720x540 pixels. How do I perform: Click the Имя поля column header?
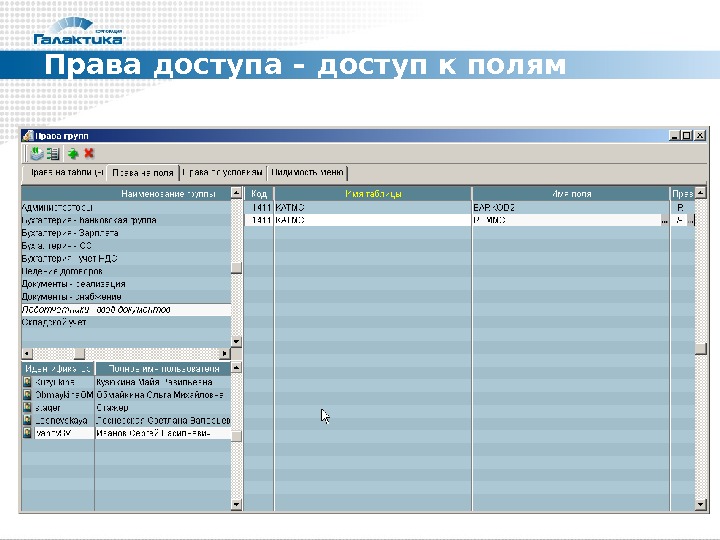[571, 194]
